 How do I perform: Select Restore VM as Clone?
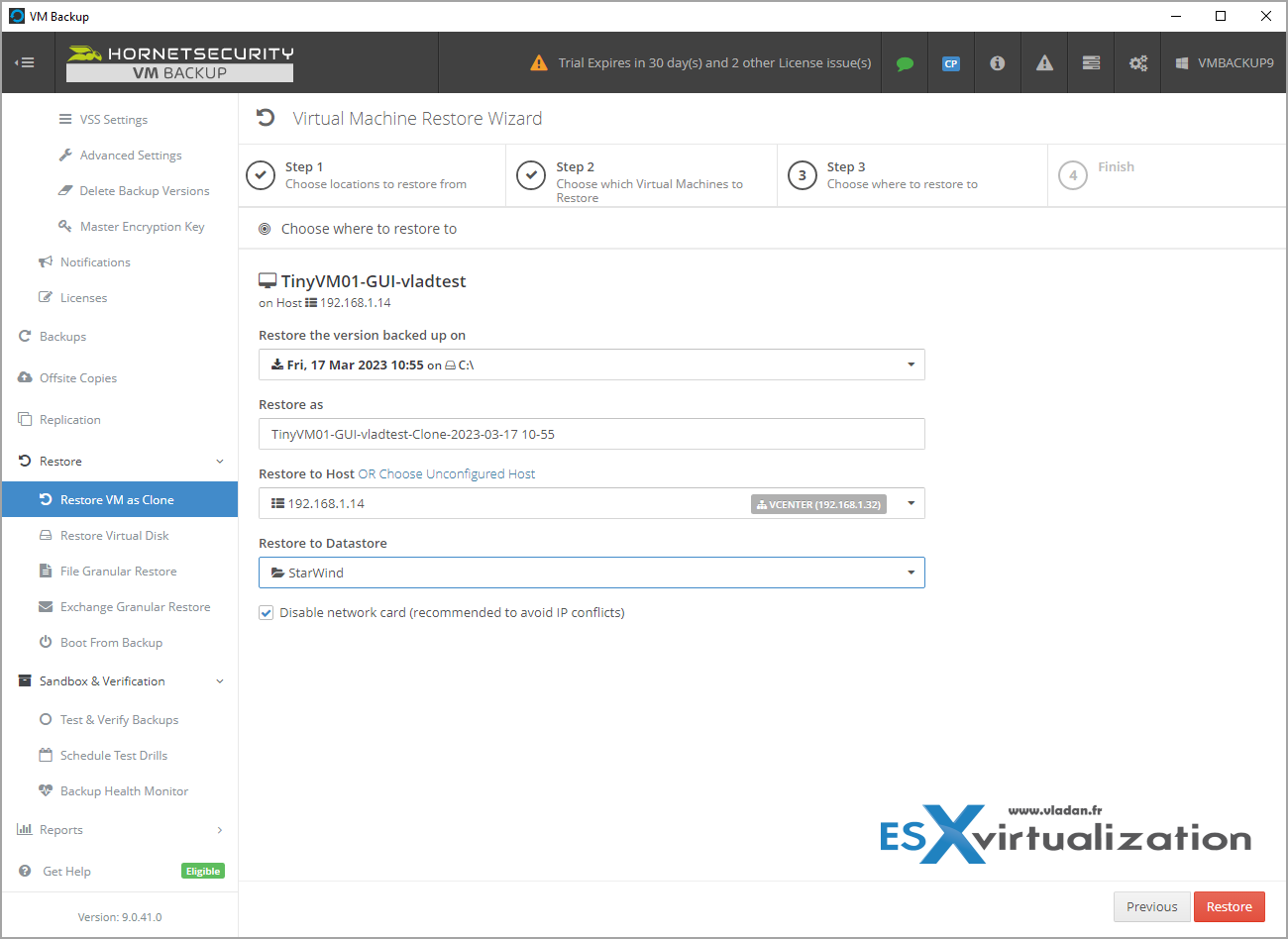click(119, 499)
